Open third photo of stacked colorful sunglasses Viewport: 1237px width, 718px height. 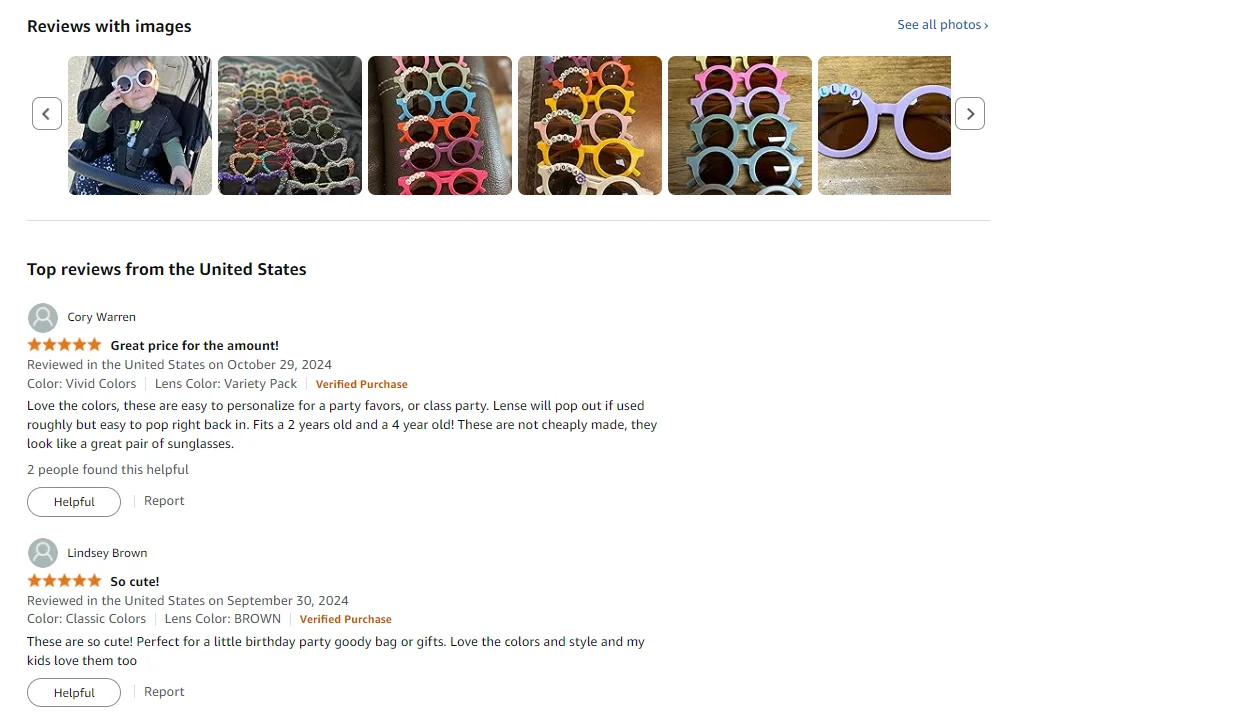point(440,125)
